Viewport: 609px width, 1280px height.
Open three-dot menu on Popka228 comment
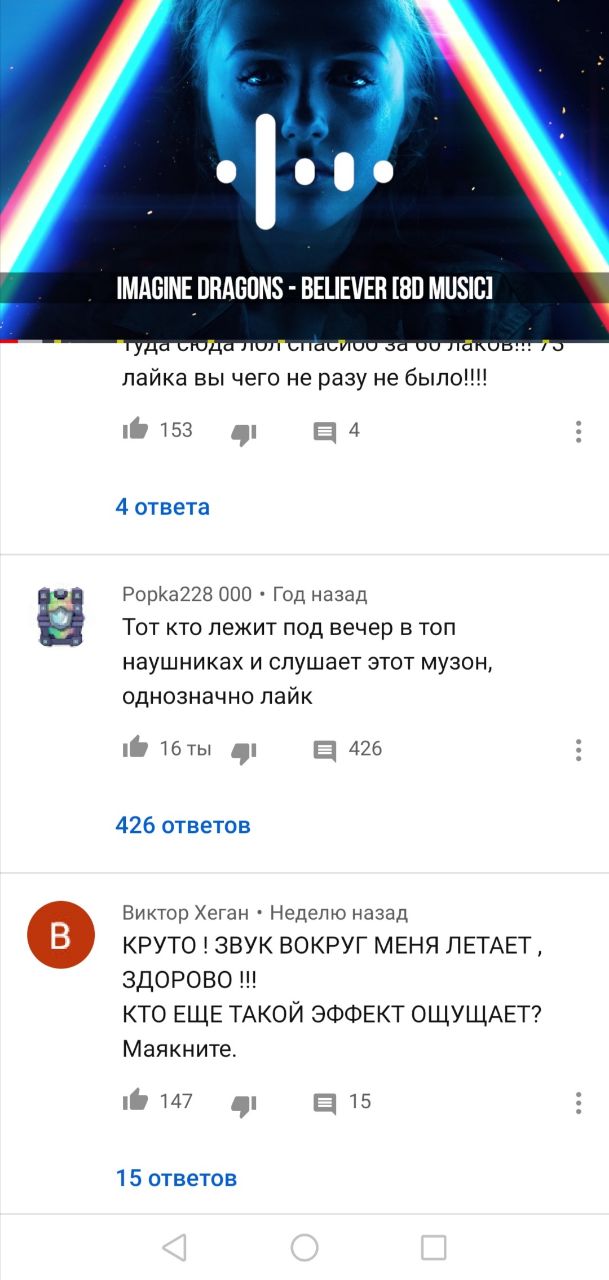(578, 750)
